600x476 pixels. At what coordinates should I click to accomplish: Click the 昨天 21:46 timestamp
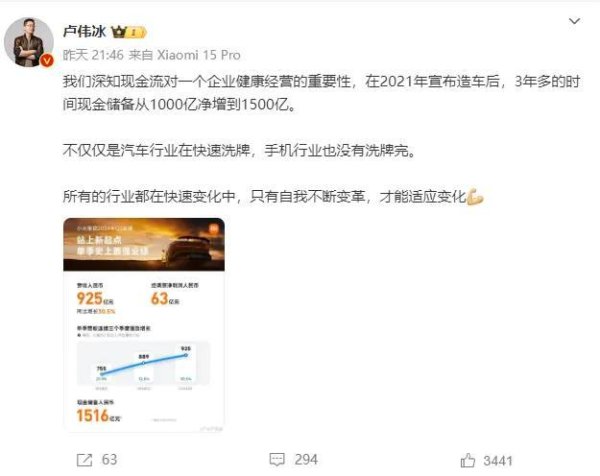click(93, 55)
